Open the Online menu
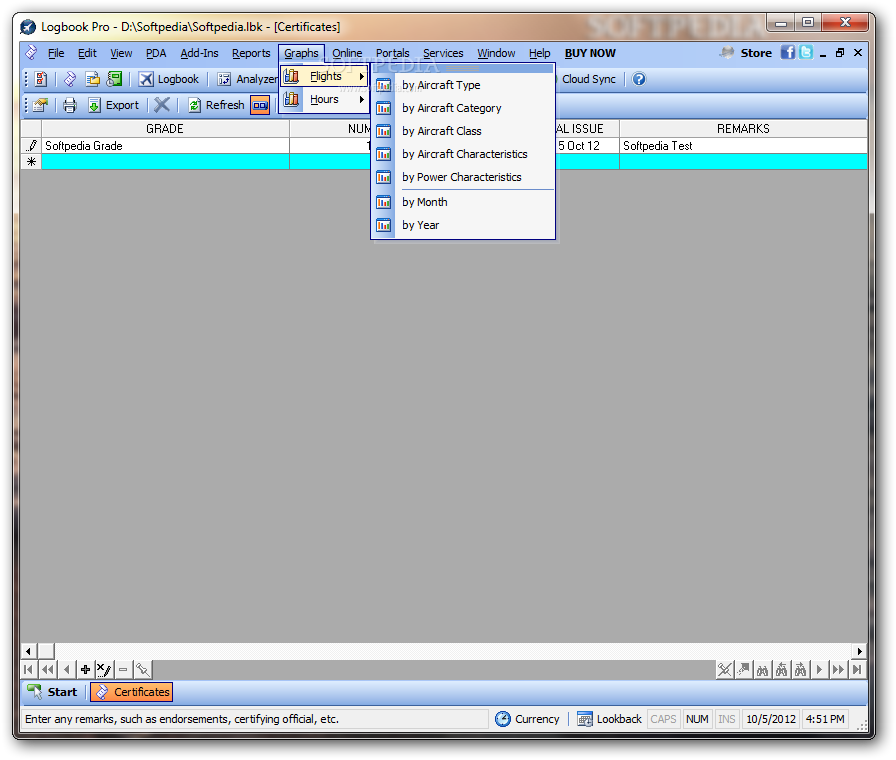Screen dimensions: 896x760 [x=347, y=53]
